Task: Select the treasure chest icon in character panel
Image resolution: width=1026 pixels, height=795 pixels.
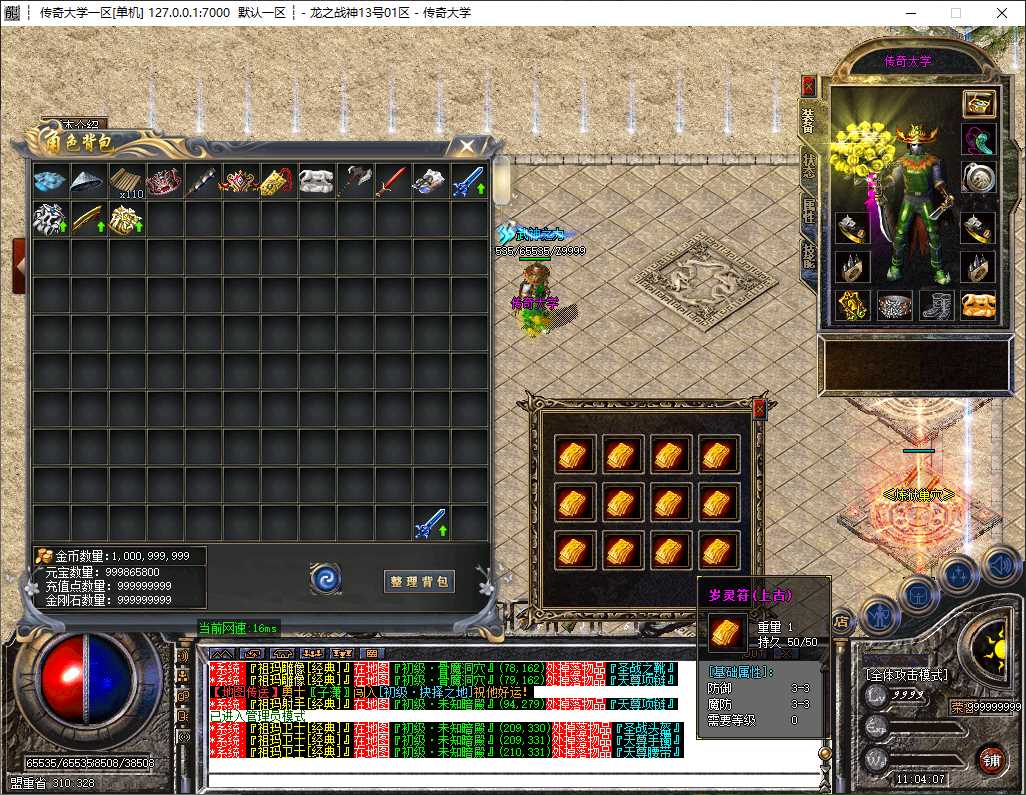Action: (x=979, y=103)
